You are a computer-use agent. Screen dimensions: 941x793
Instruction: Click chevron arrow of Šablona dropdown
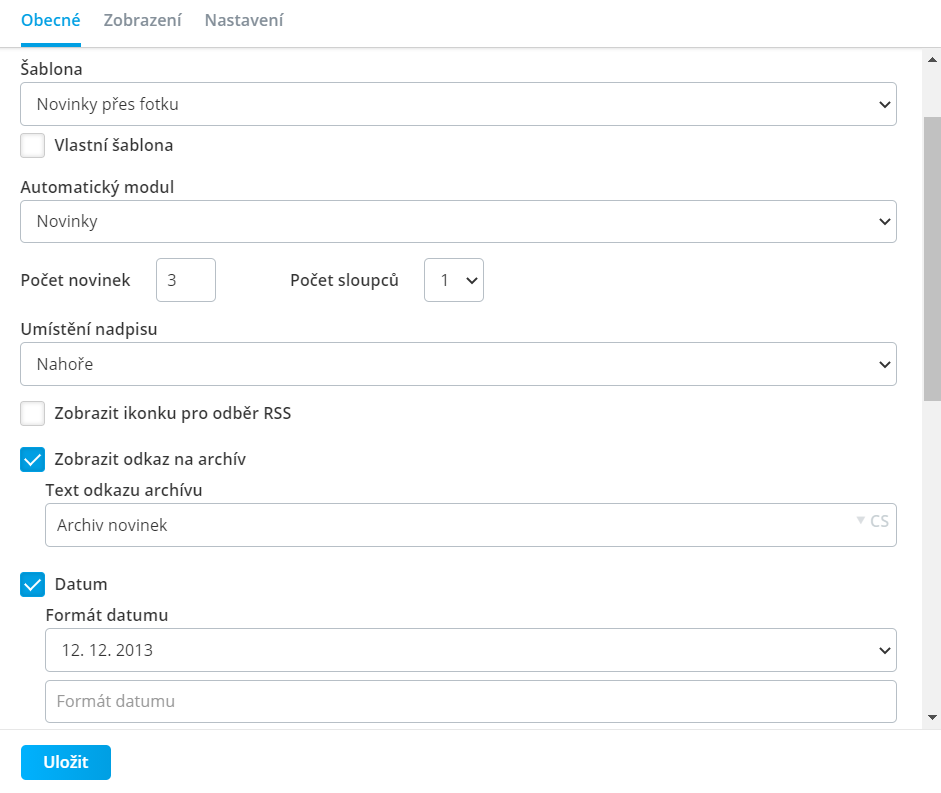click(x=884, y=104)
